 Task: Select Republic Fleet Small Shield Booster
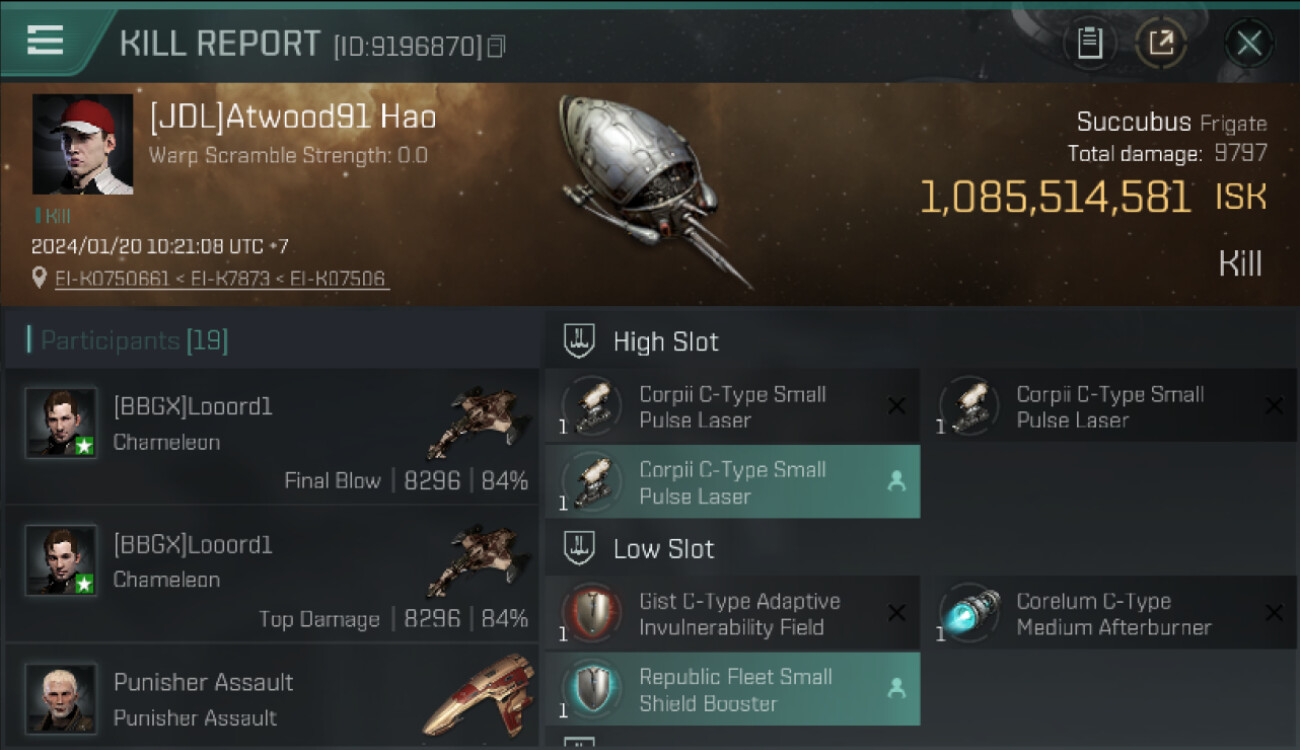click(x=732, y=689)
